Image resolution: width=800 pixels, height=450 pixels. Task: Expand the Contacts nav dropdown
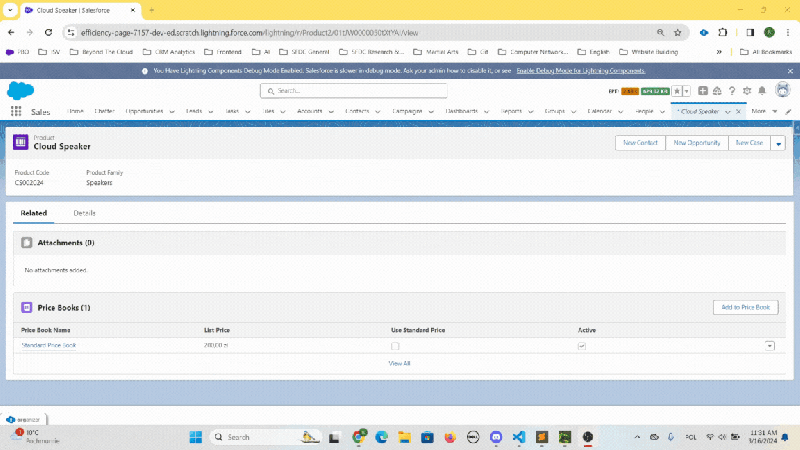click(378, 111)
